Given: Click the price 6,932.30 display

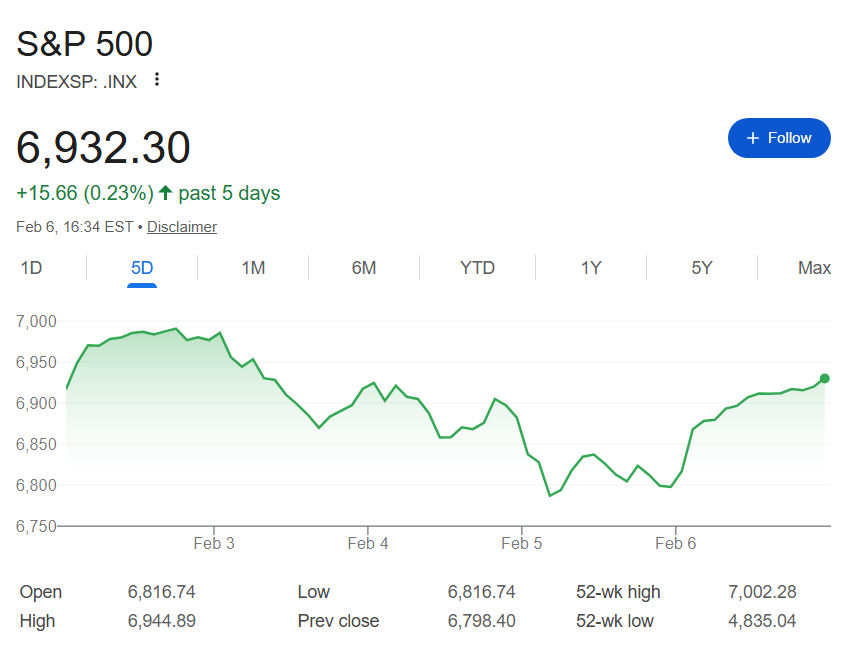Looking at the screenshot, I should [103, 148].
